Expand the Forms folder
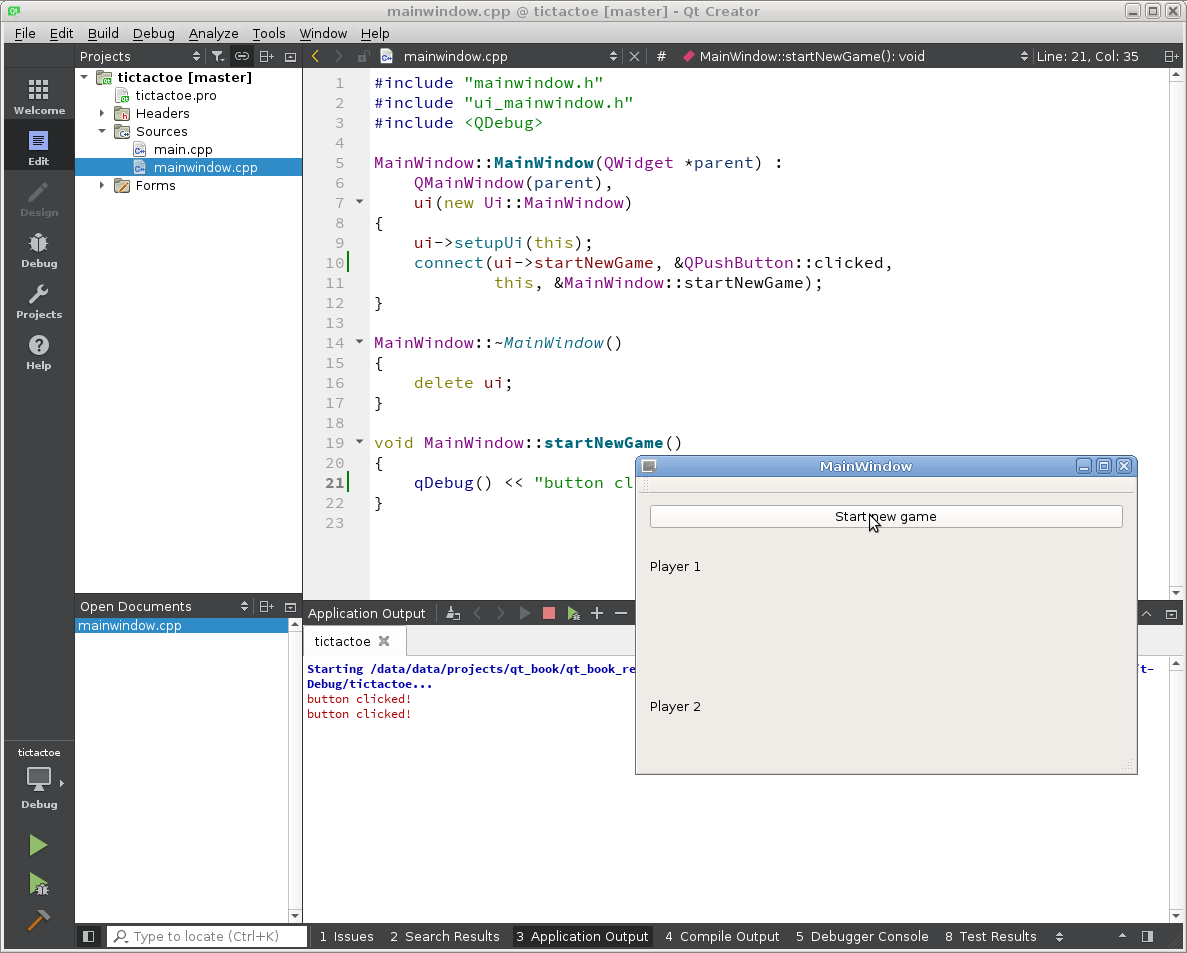Image resolution: width=1187 pixels, height=953 pixels. [x=102, y=186]
